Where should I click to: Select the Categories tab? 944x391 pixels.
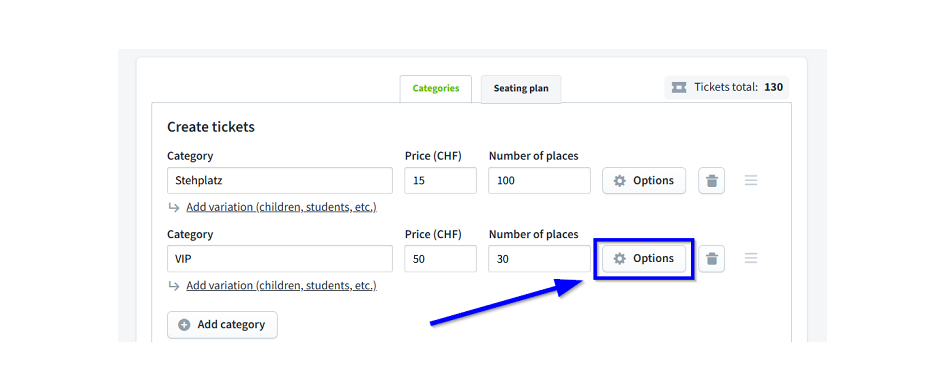click(436, 89)
